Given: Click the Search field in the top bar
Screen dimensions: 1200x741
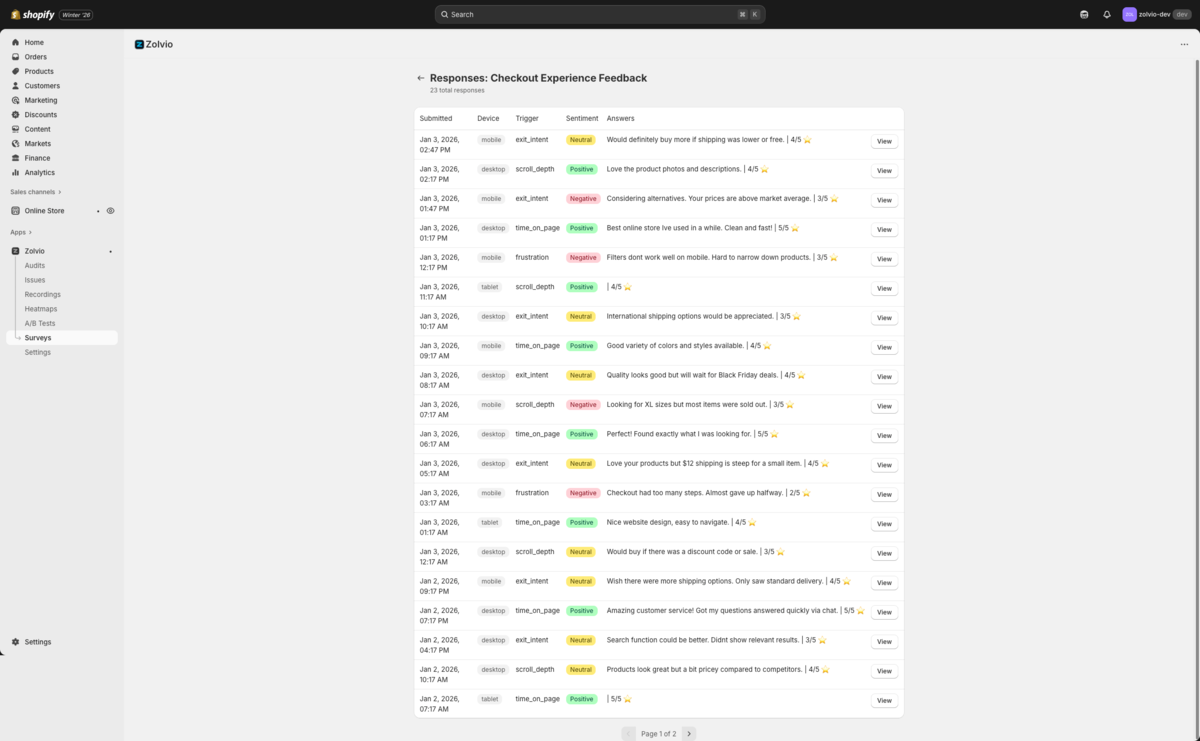Looking at the screenshot, I should pyautogui.click(x=599, y=14).
